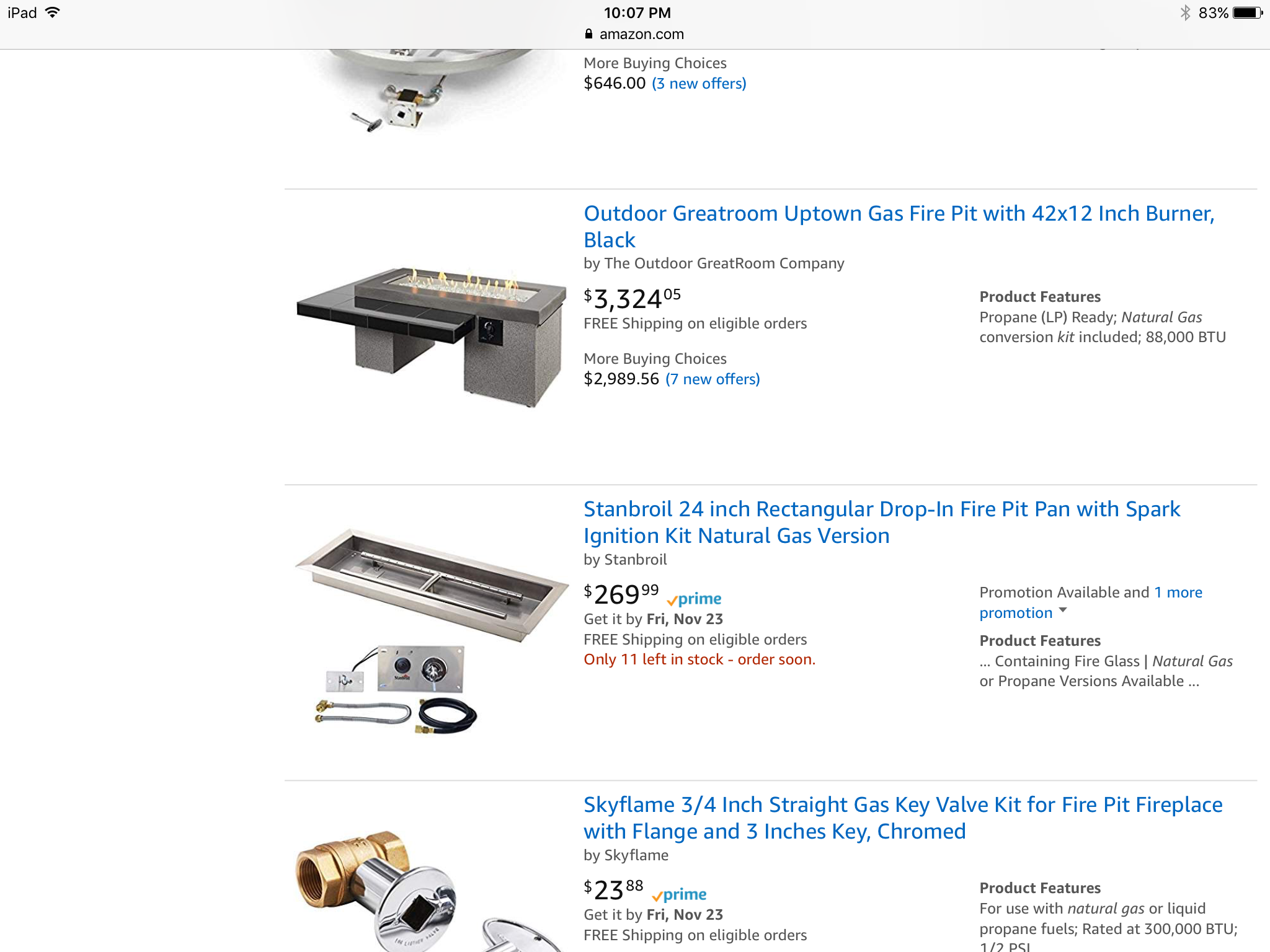1270x952 pixels.
Task: Tap the Bluetooth status icon
Action: (1185, 12)
